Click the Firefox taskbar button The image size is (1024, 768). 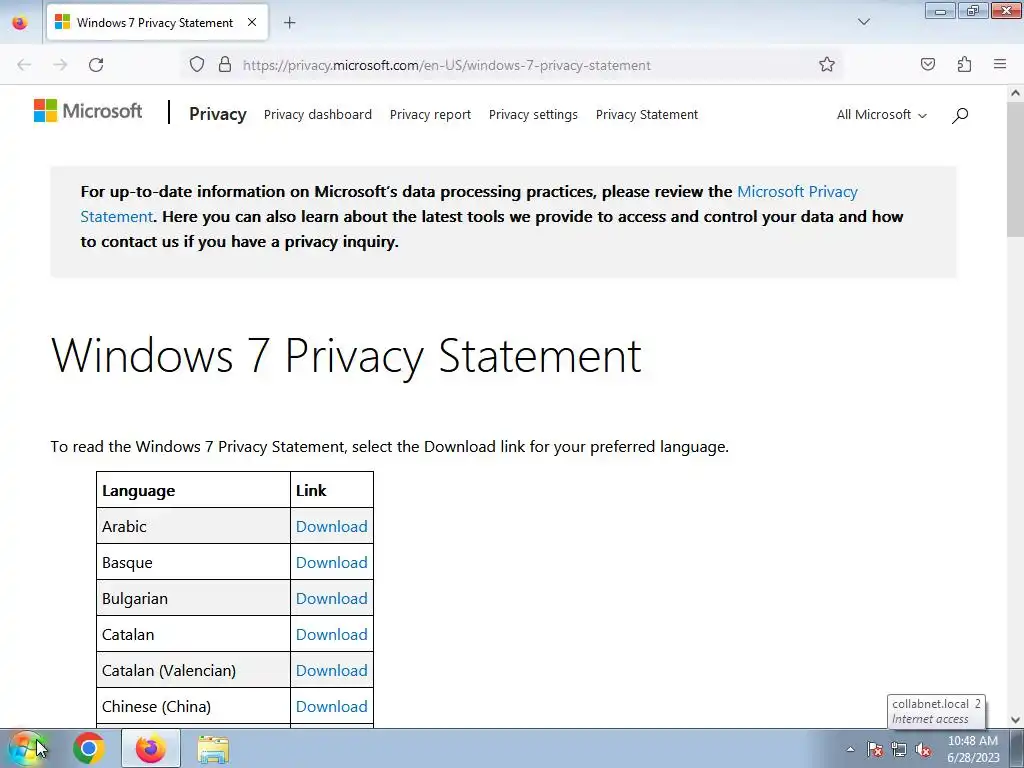click(x=150, y=748)
